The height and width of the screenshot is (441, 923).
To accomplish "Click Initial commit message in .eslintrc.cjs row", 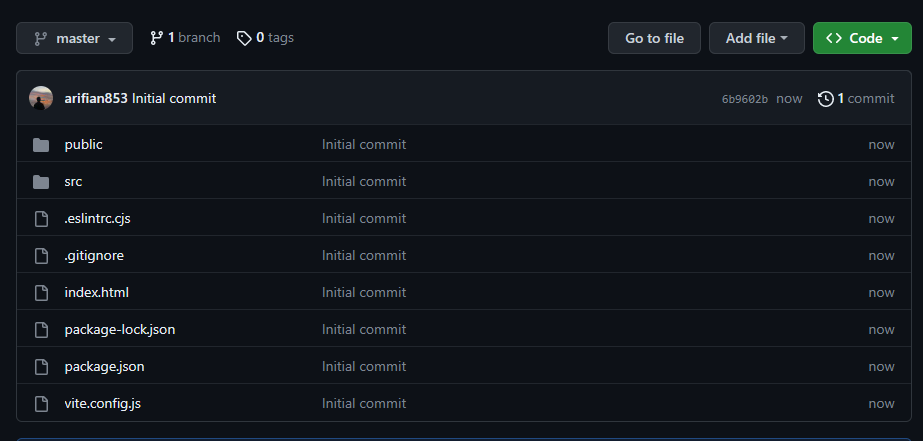I will click(364, 218).
